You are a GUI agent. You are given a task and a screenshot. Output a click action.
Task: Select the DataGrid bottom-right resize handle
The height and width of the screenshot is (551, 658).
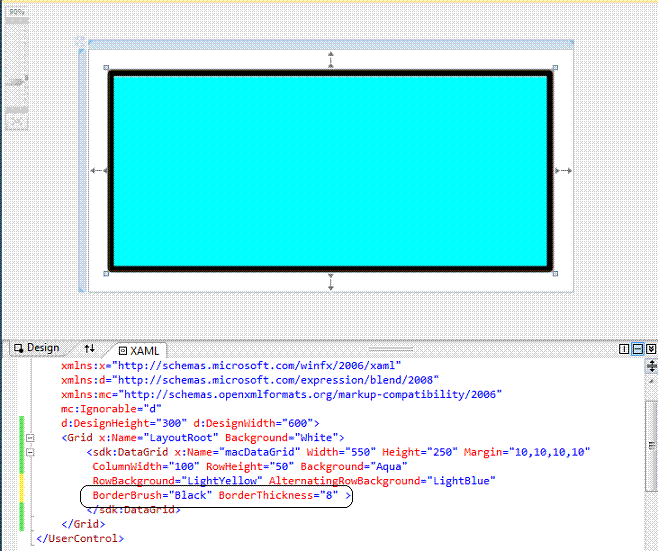click(x=555, y=274)
